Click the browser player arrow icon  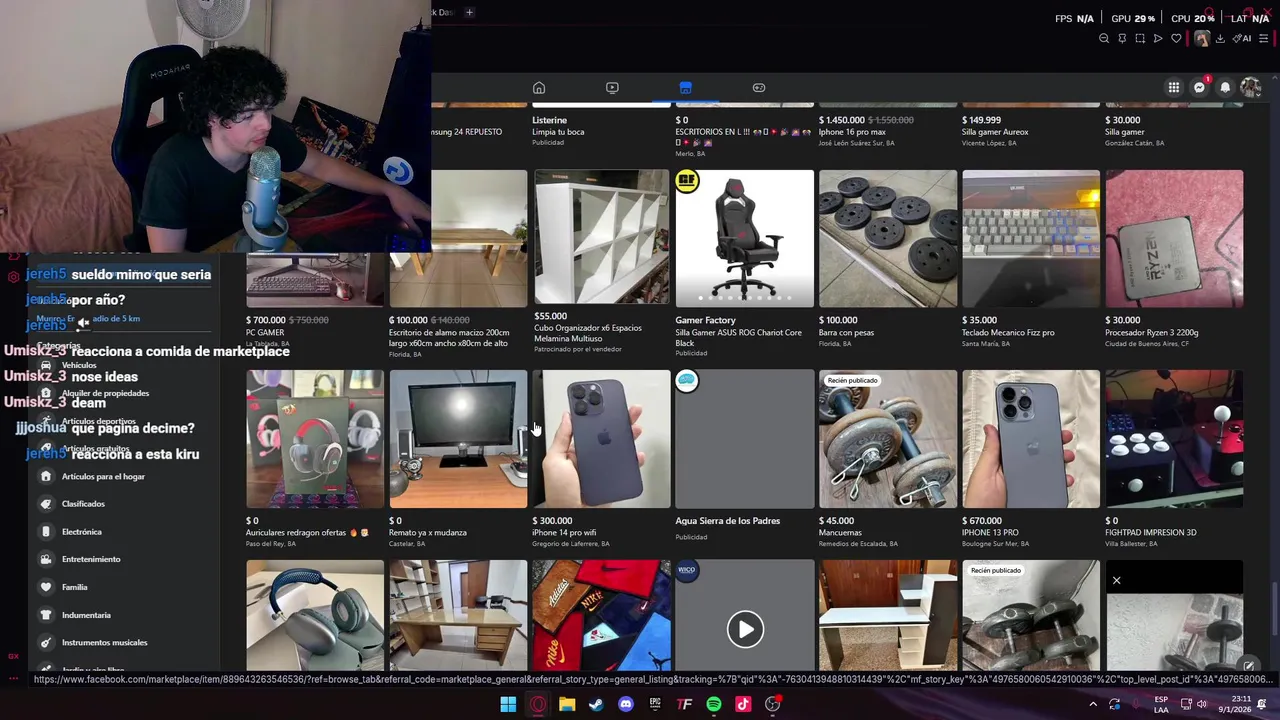pyautogui.click(x=1158, y=39)
